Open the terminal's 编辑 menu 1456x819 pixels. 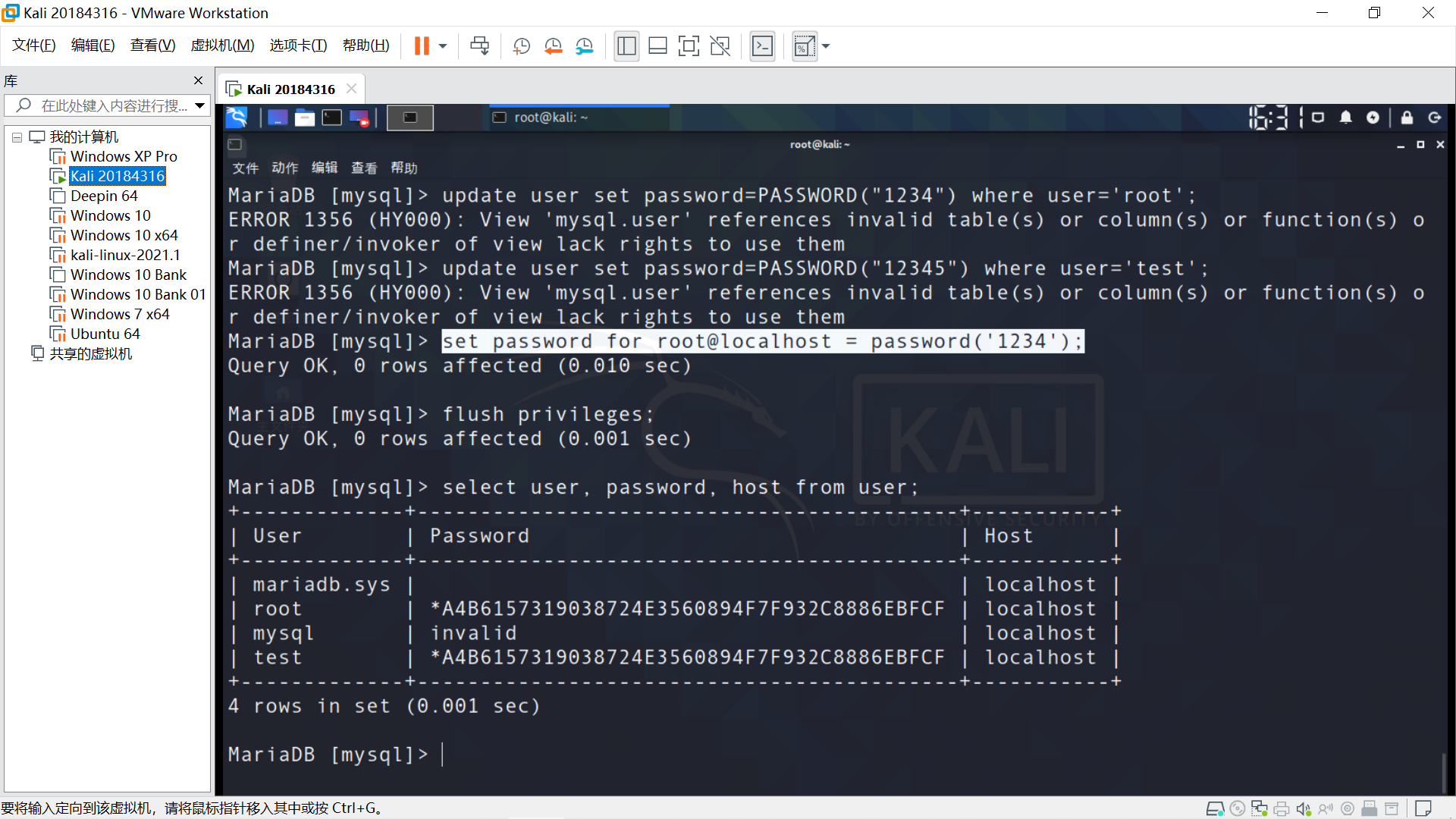[x=325, y=168]
